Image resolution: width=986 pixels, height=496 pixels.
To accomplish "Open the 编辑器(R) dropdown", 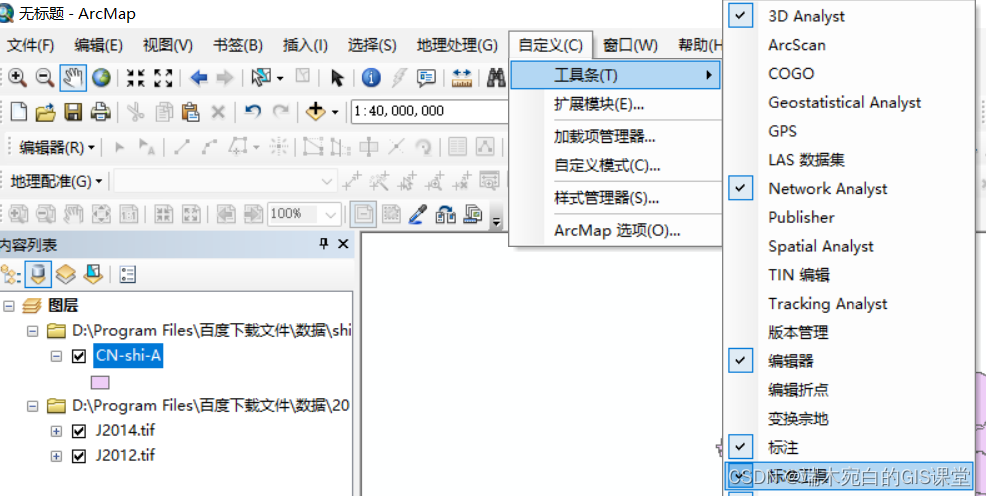I will (x=57, y=148).
